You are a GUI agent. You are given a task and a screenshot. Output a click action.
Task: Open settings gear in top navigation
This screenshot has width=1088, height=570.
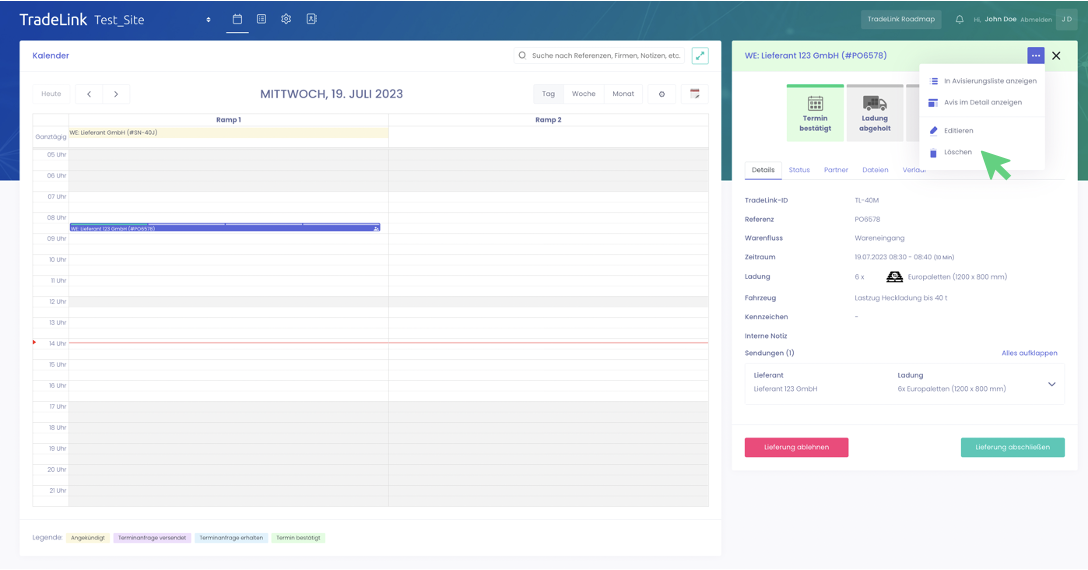point(286,19)
